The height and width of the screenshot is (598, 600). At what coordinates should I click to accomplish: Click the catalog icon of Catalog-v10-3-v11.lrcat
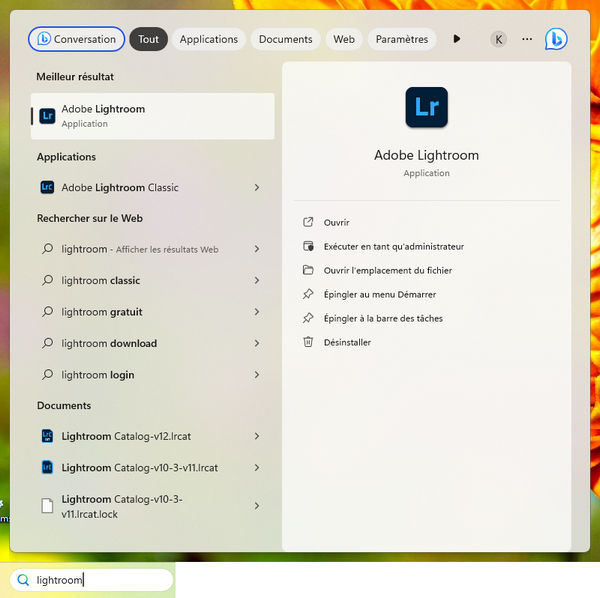[x=47, y=467]
